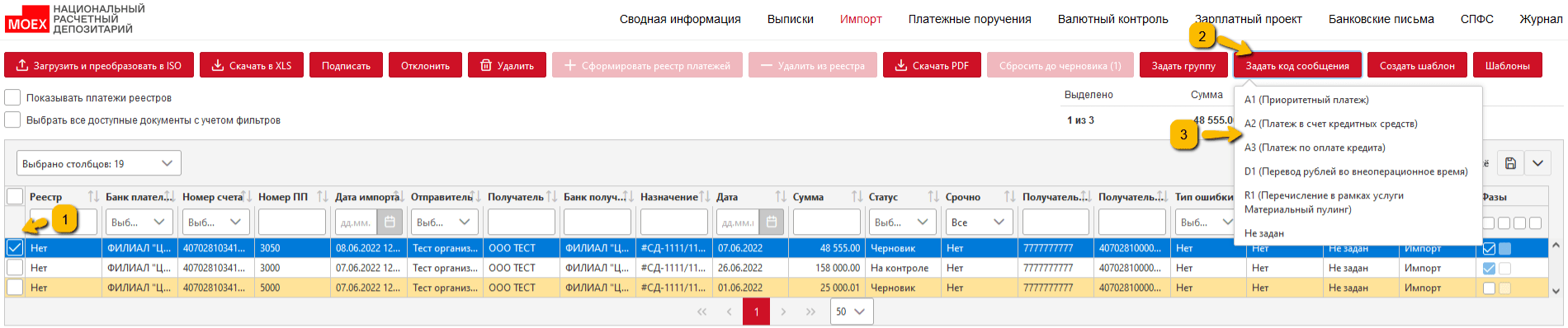The height and width of the screenshot is (328, 1568).
Task: Tick the checkbox for row with ПП 3000
Action: pos(15,267)
